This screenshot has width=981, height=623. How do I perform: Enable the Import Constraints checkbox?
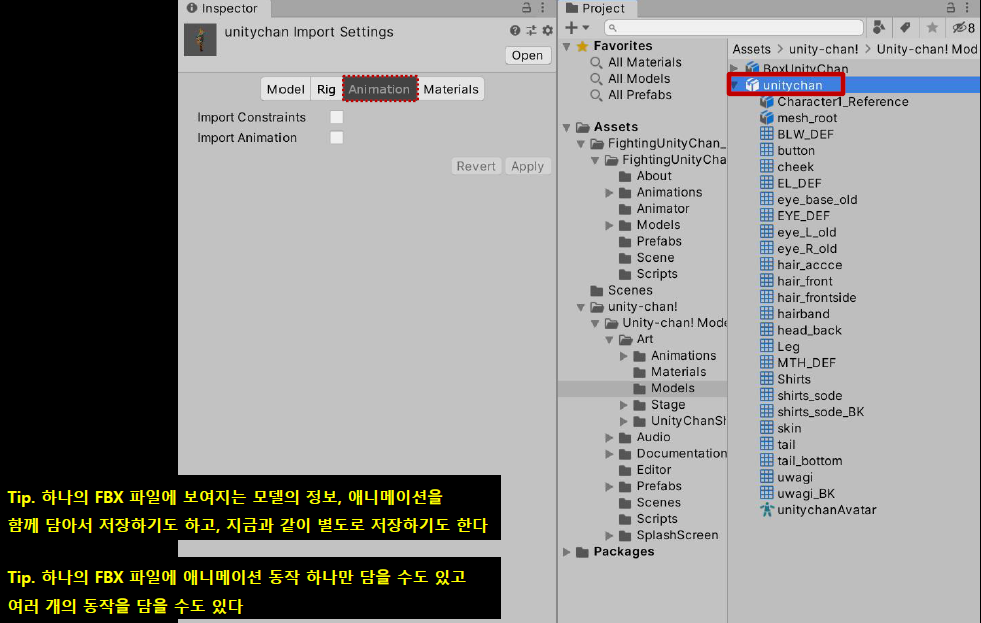coord(337,117)
